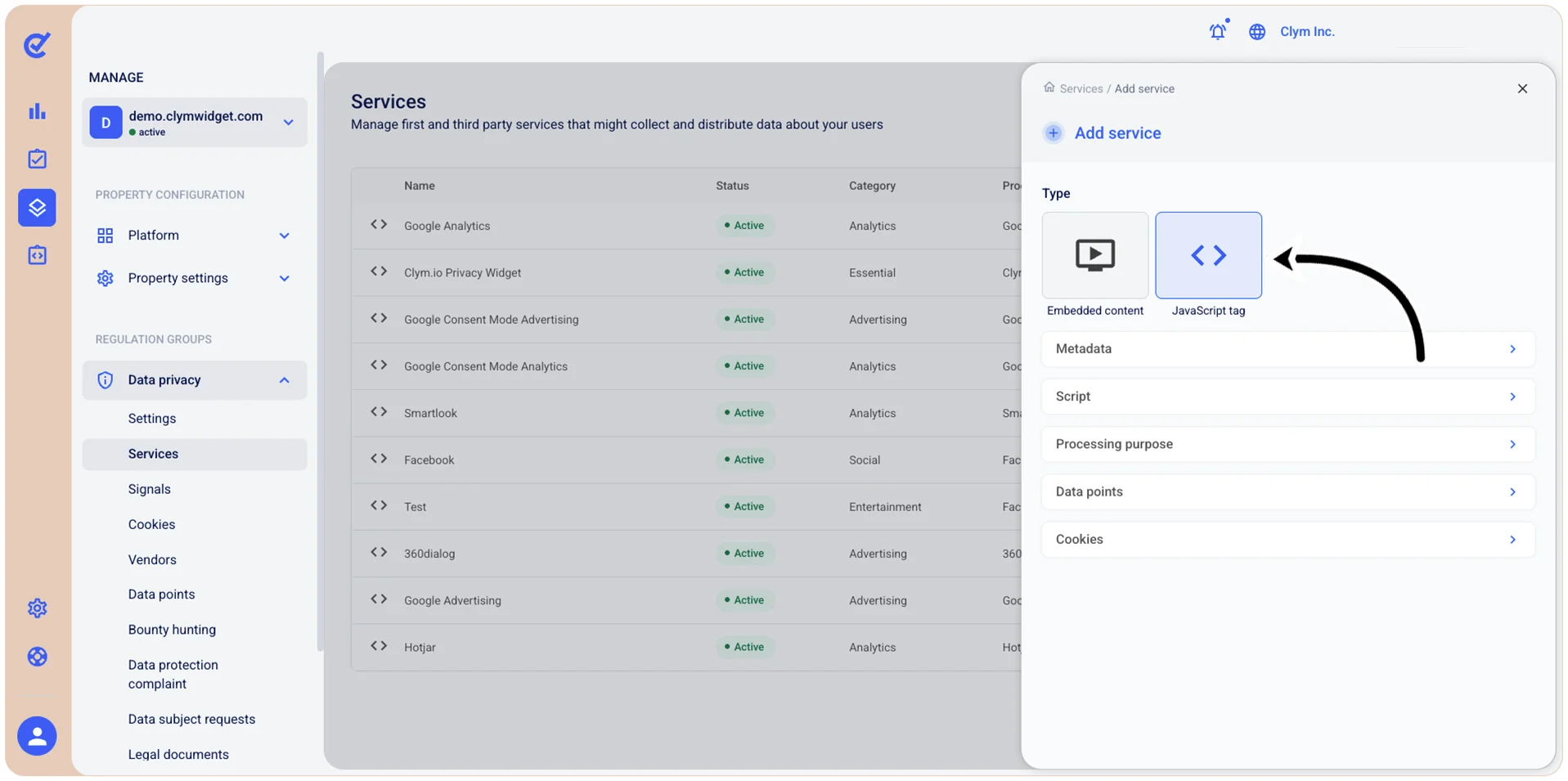
Task: Expand the Data points section in panel
Action: (x=1287, y=491)
